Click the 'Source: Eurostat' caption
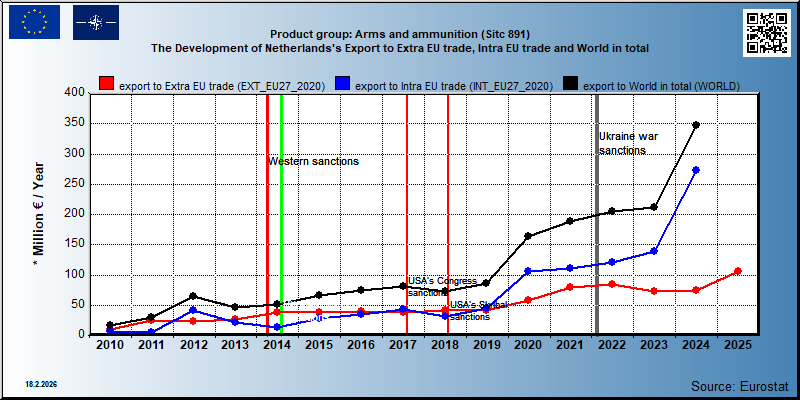 tap(740, 386)
